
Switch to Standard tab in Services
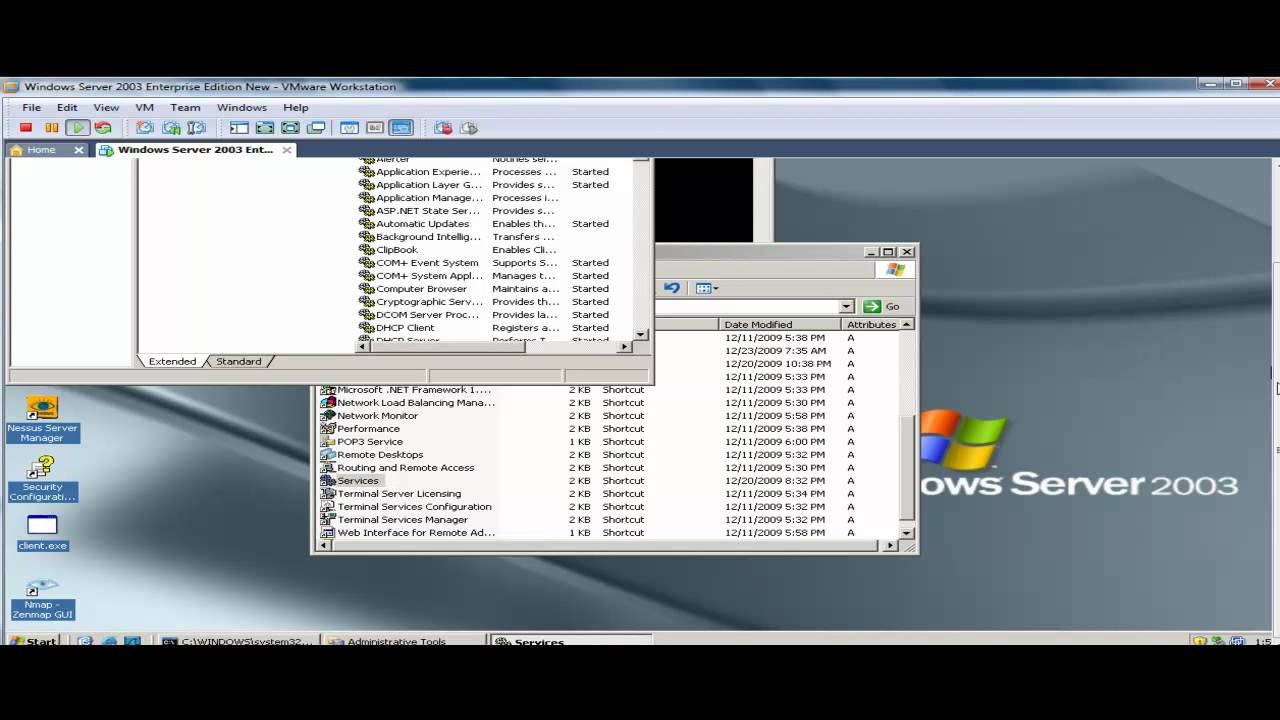click(x=239, y=361)
